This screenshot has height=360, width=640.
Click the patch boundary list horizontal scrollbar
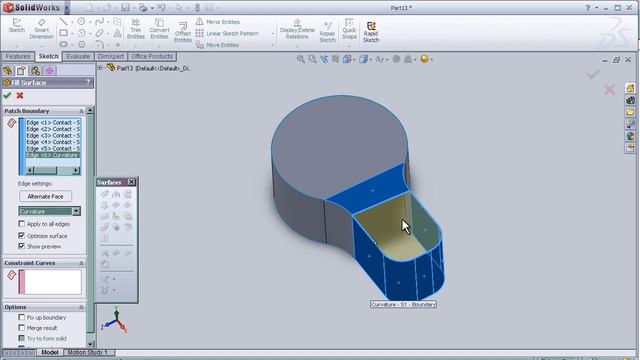53,170
